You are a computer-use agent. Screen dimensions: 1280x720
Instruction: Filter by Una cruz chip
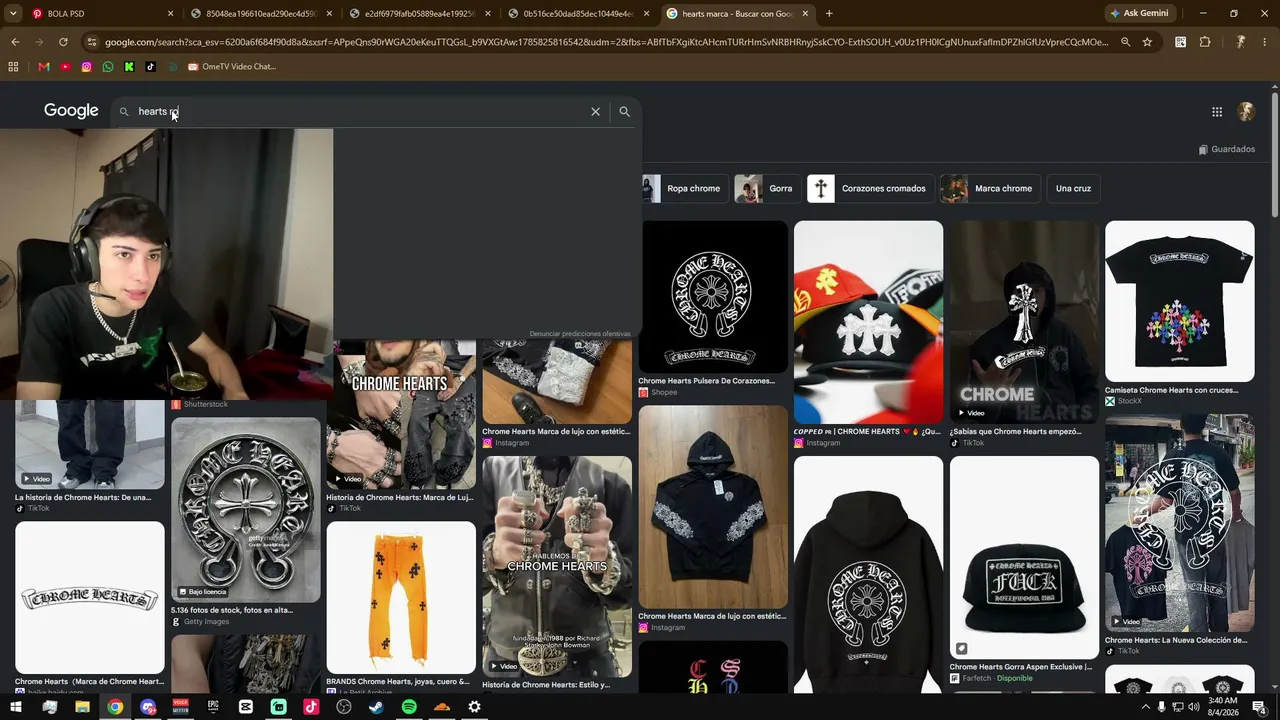[1073, 188]
